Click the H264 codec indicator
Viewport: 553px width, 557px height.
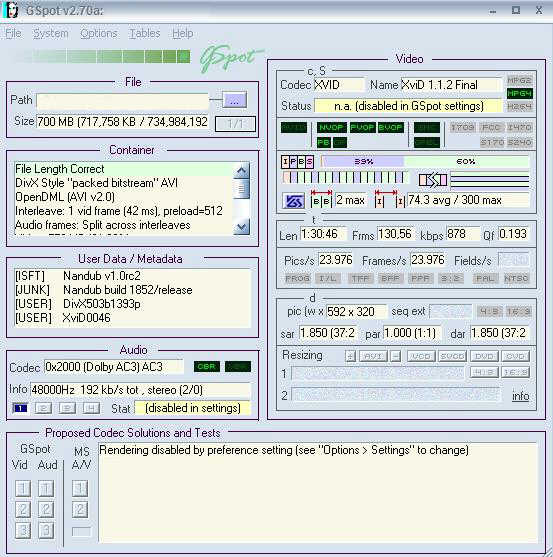(519, 106)
